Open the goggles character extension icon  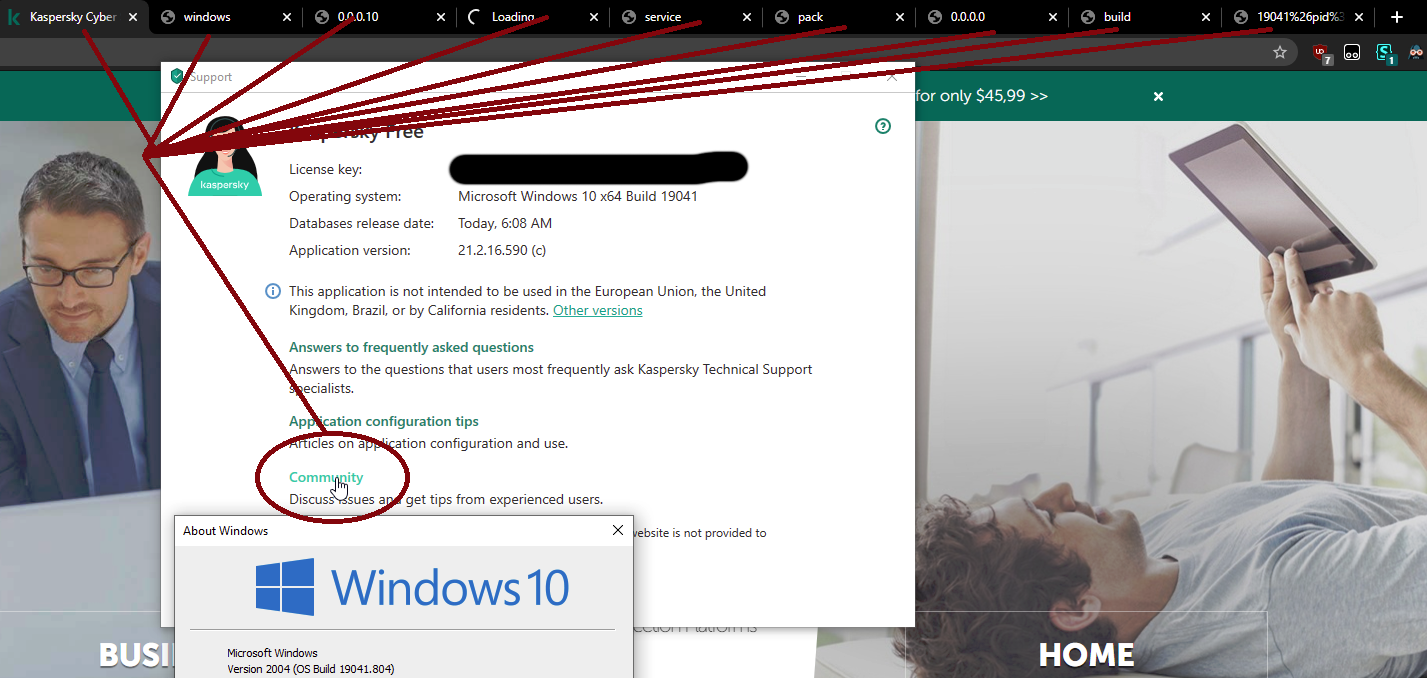click(x=1417, y=53)
